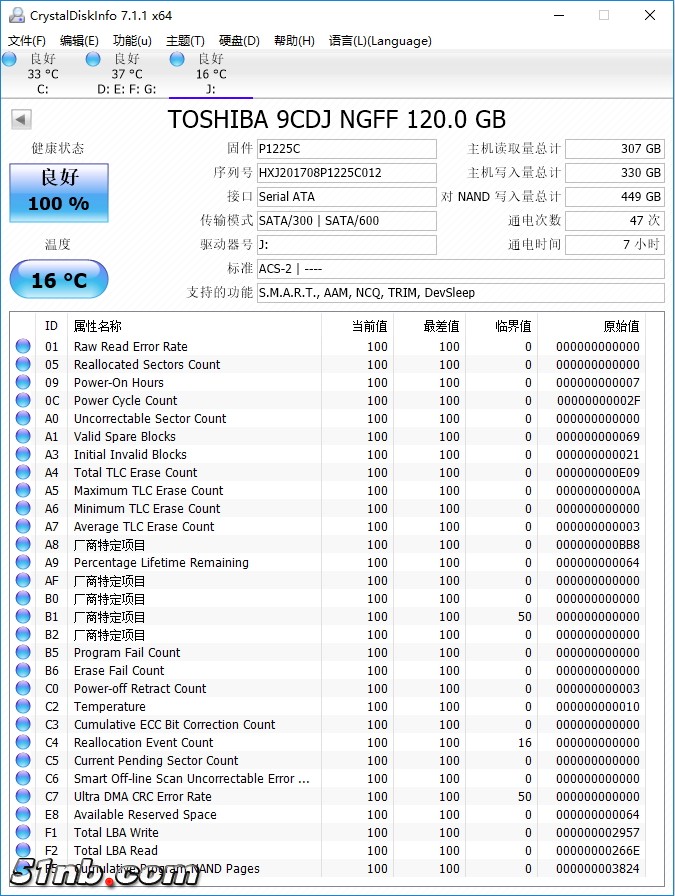
Task: Click the CrystalDiskInfo app icon in title bar
Action: tap(16, 15)
